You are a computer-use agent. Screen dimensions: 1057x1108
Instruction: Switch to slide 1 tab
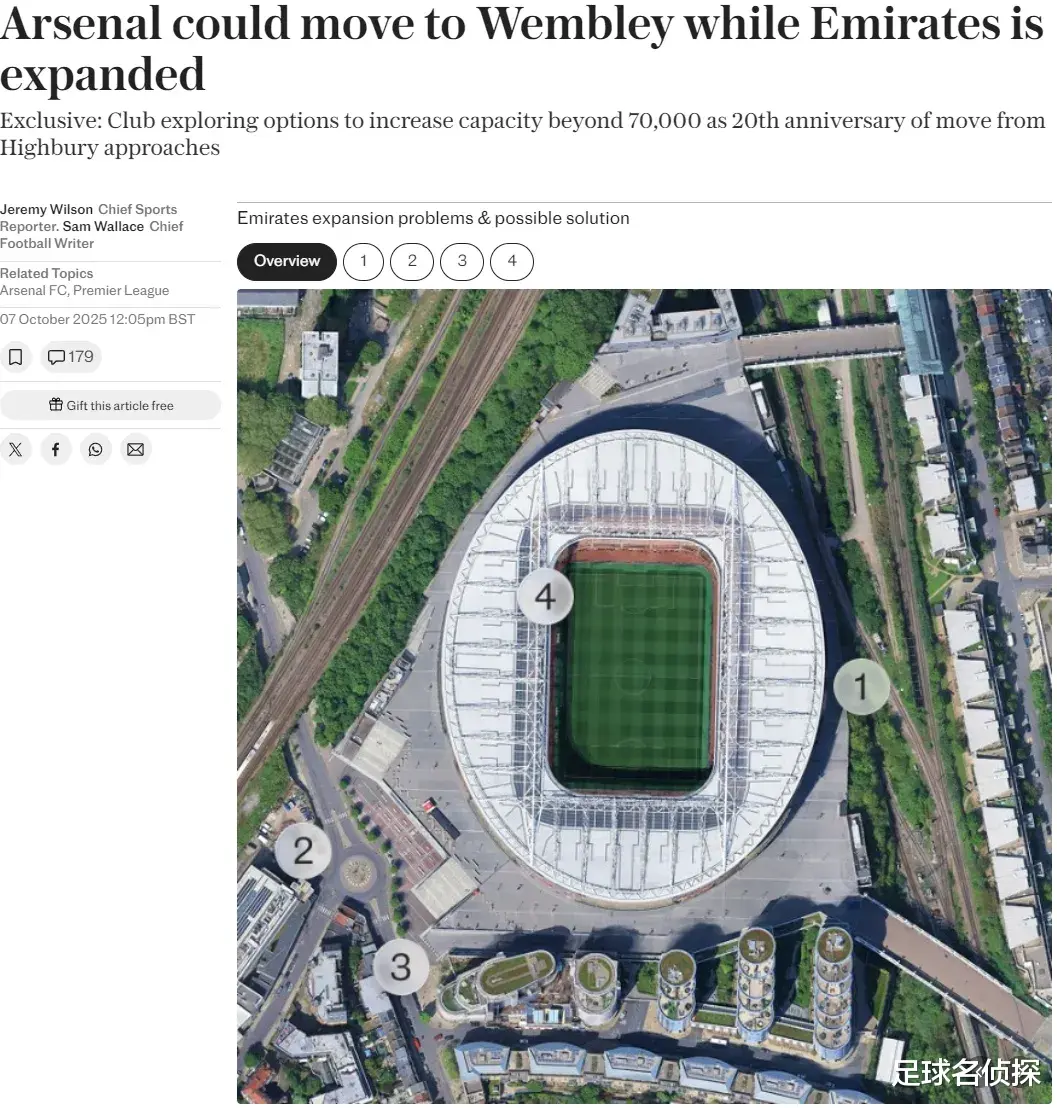tap(363, 261)
